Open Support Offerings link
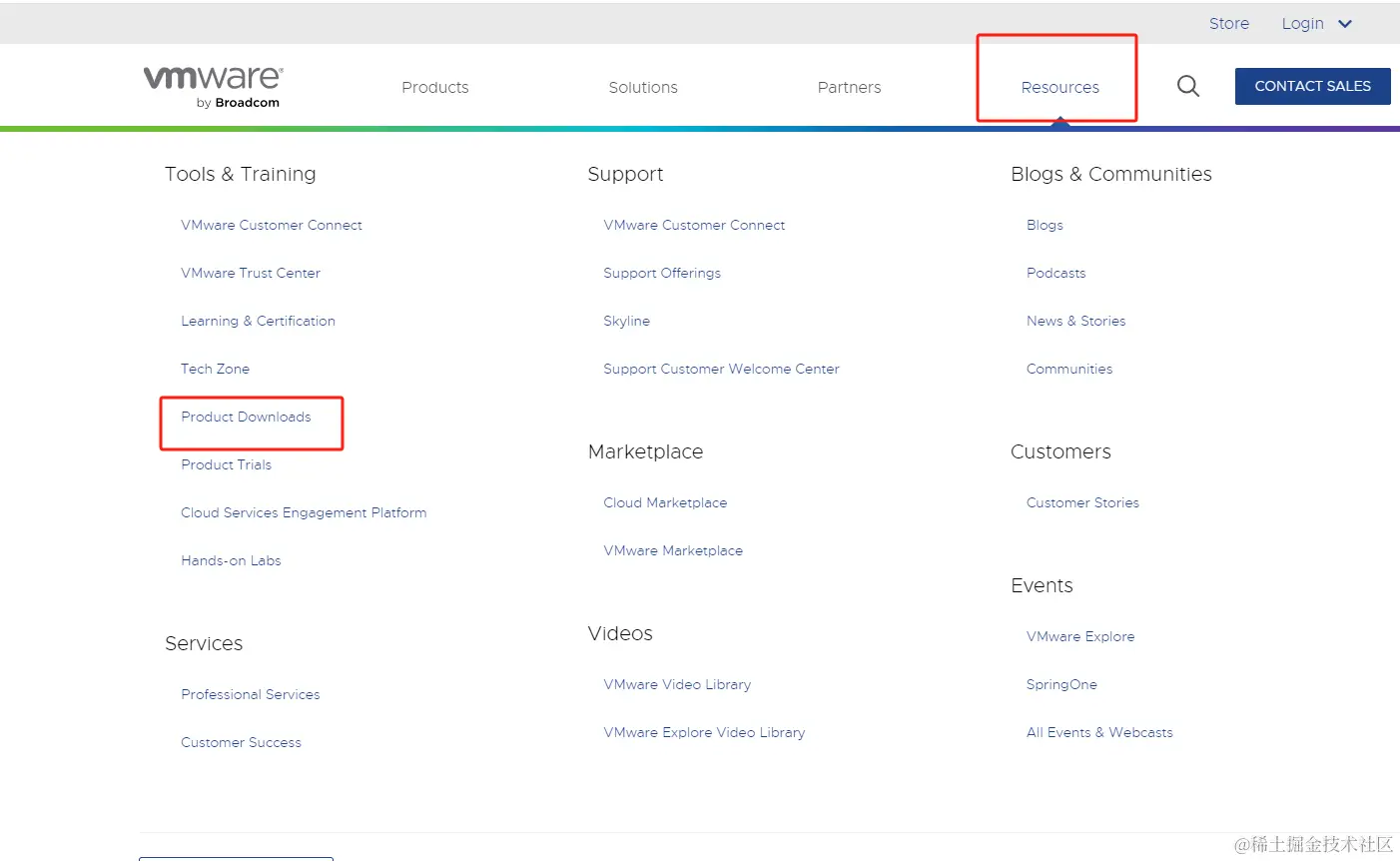Viewport: 1400px width, 861px height. coord(662,273)
